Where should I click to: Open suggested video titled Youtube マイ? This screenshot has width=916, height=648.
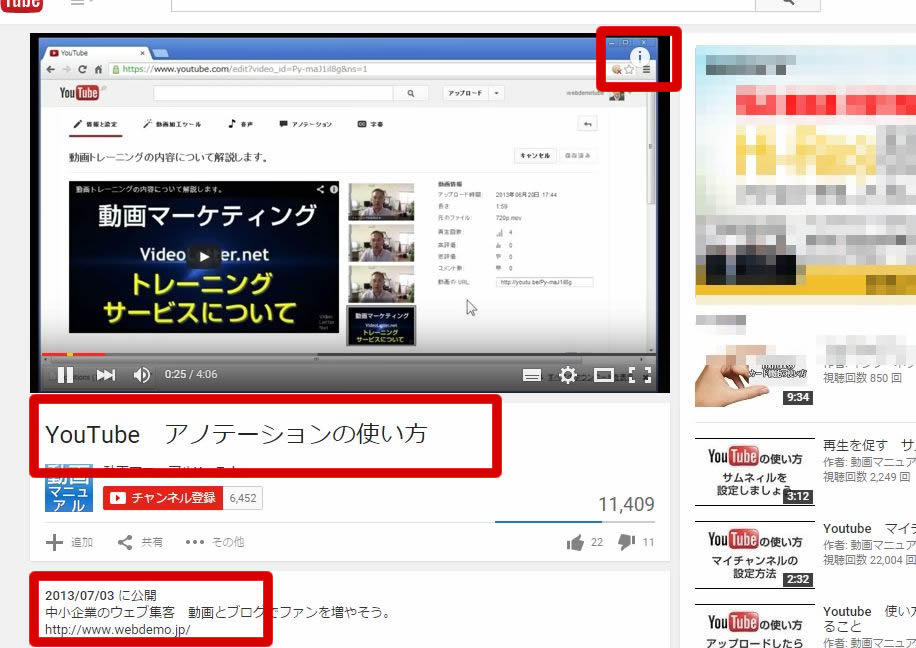tap(869, 529)
